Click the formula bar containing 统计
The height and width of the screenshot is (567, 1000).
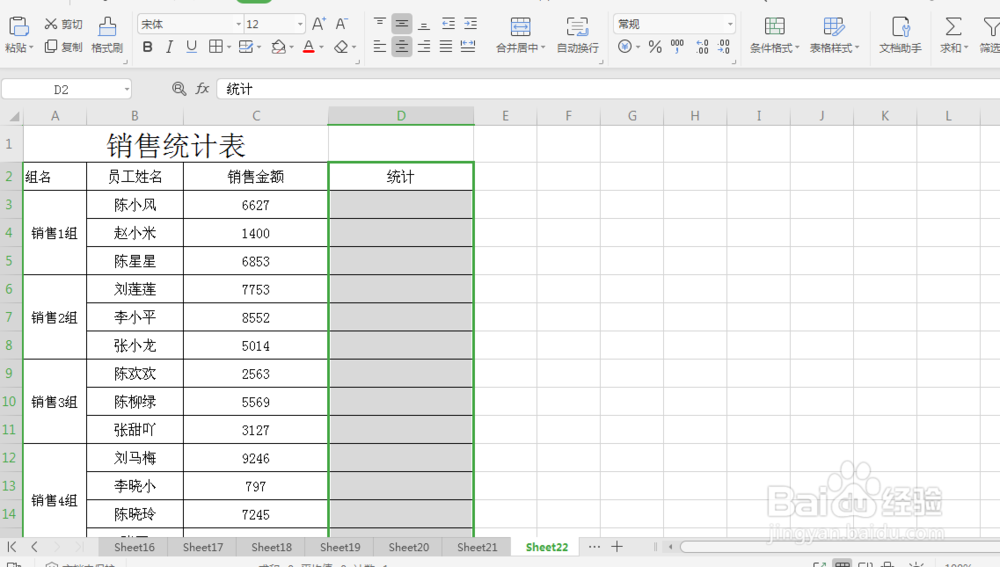[608, 89]
